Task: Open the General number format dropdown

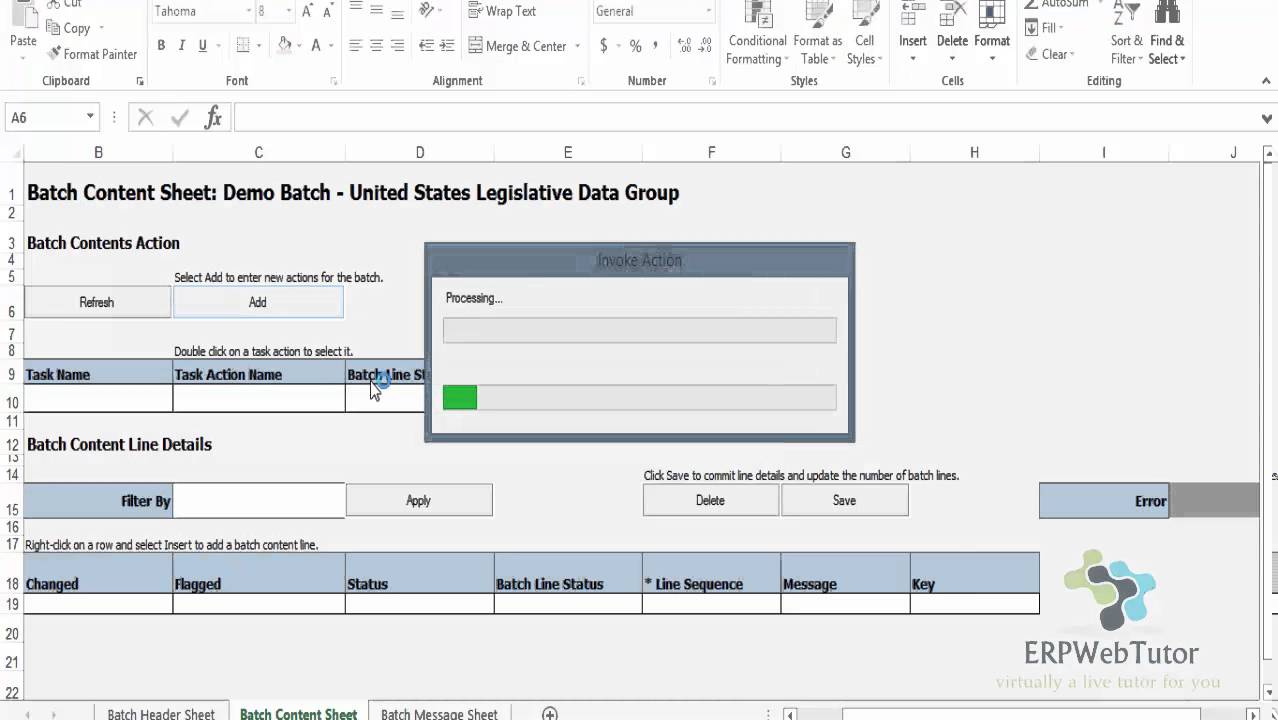Action: [x=708, y=11]
